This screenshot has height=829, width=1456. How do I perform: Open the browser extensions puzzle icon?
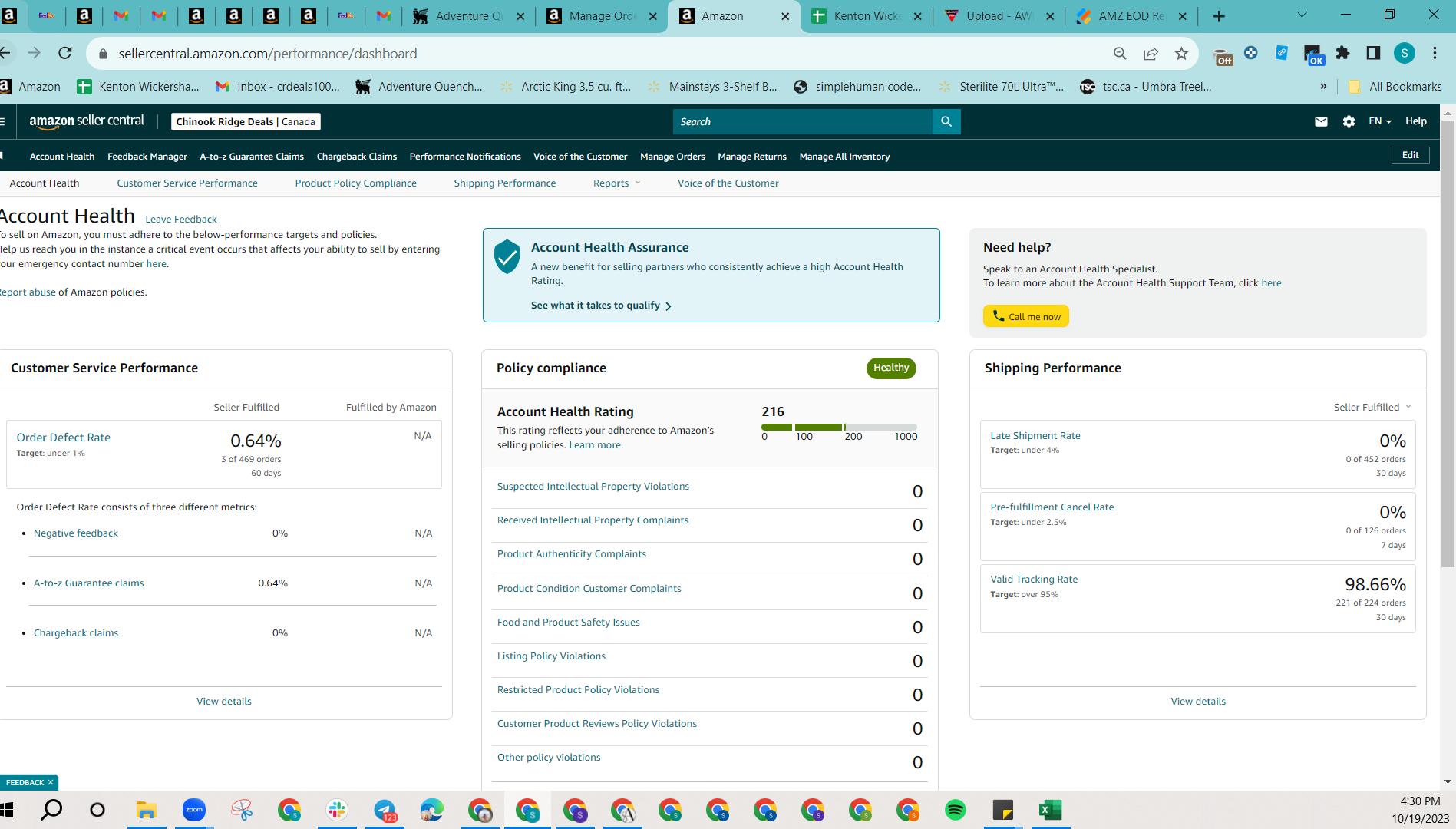1342,53
